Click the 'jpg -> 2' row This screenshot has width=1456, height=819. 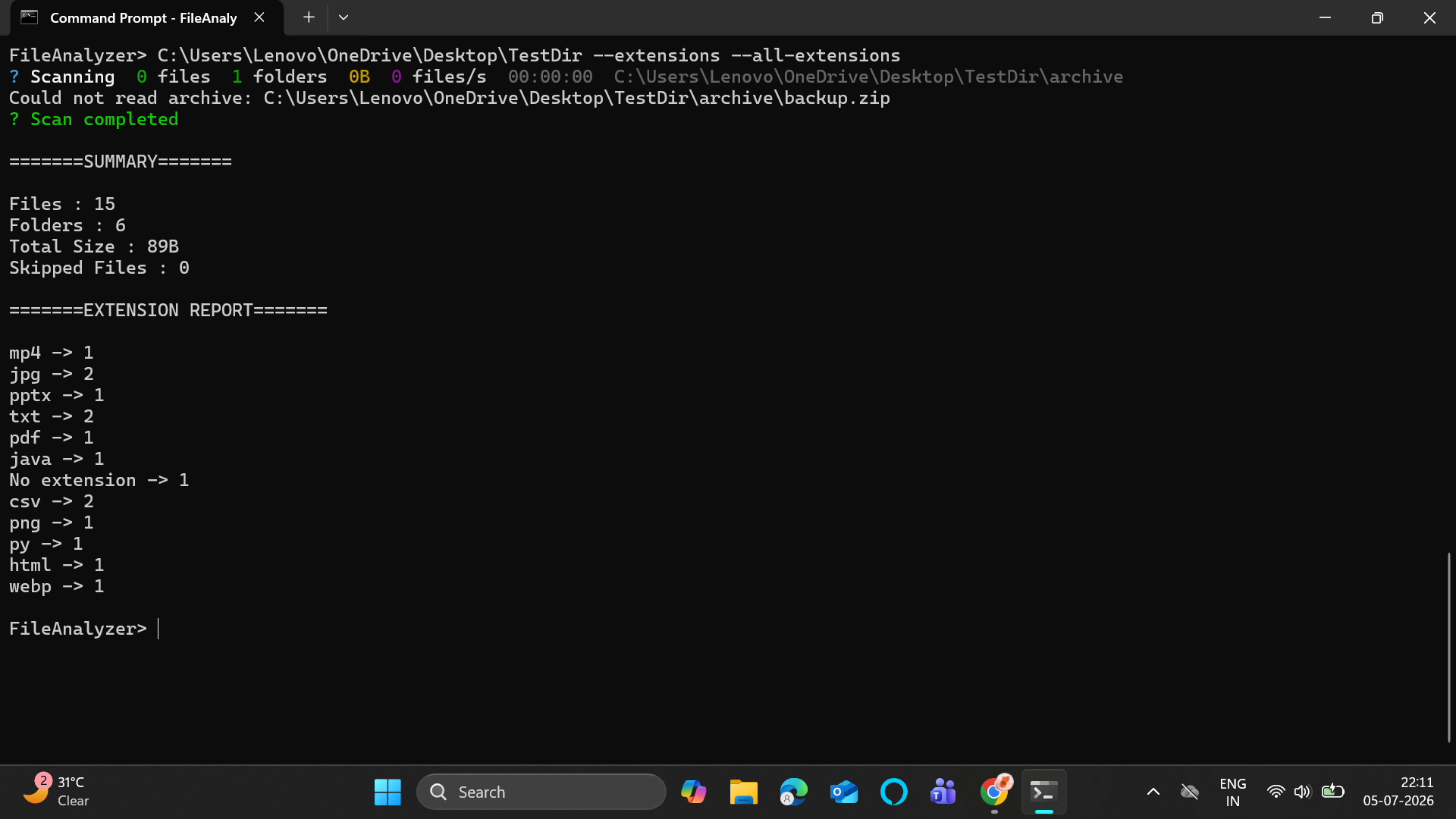52,374
